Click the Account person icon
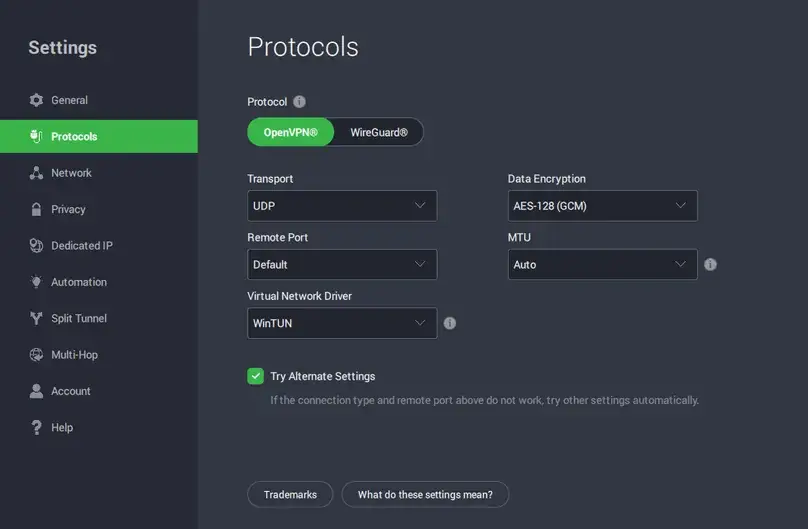Image resolution: width=808 pixels, height=529 pixels. (36, 391)
